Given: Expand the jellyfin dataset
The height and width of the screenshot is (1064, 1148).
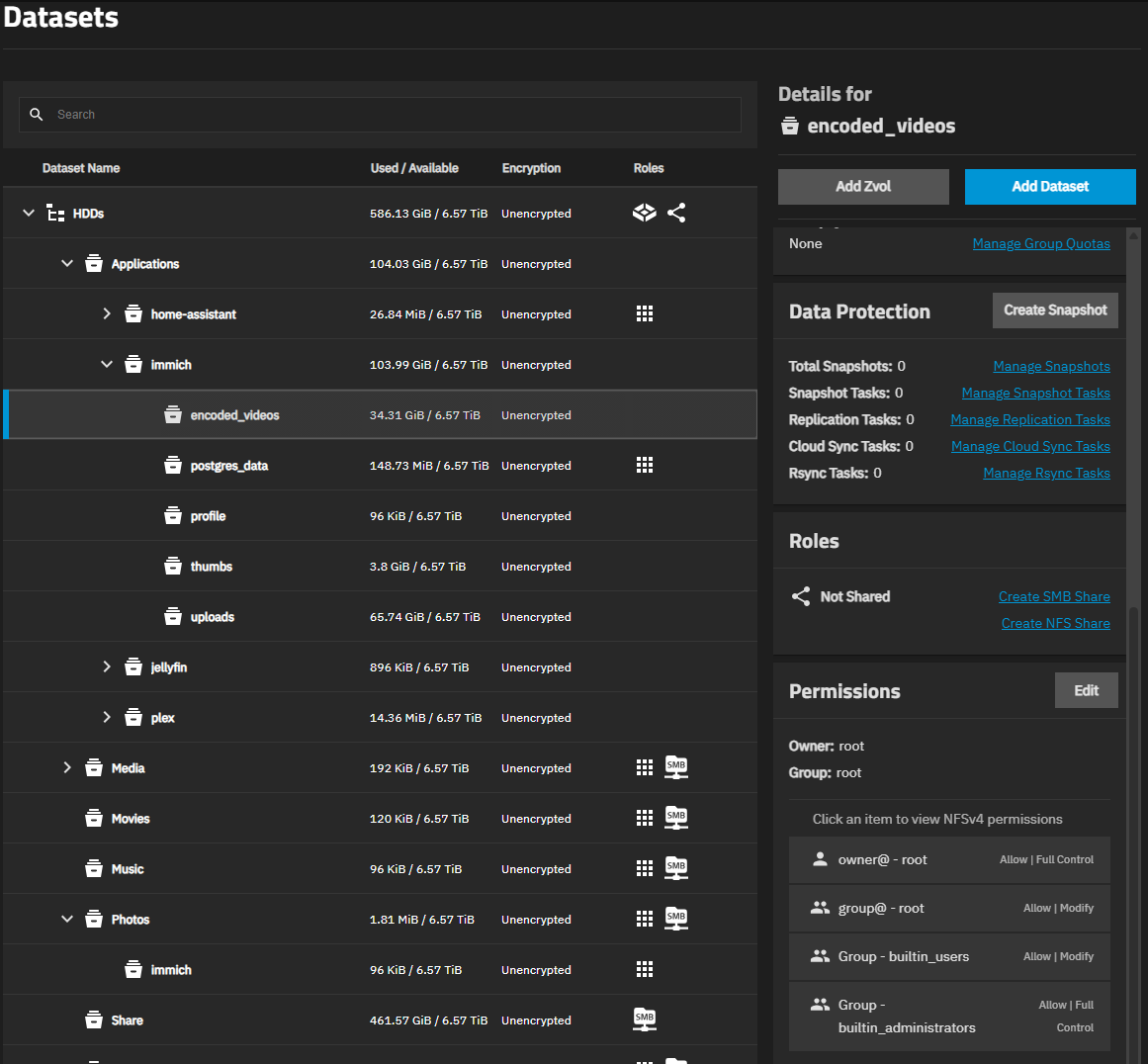Looking at the screenshot, I should point(107,667).
